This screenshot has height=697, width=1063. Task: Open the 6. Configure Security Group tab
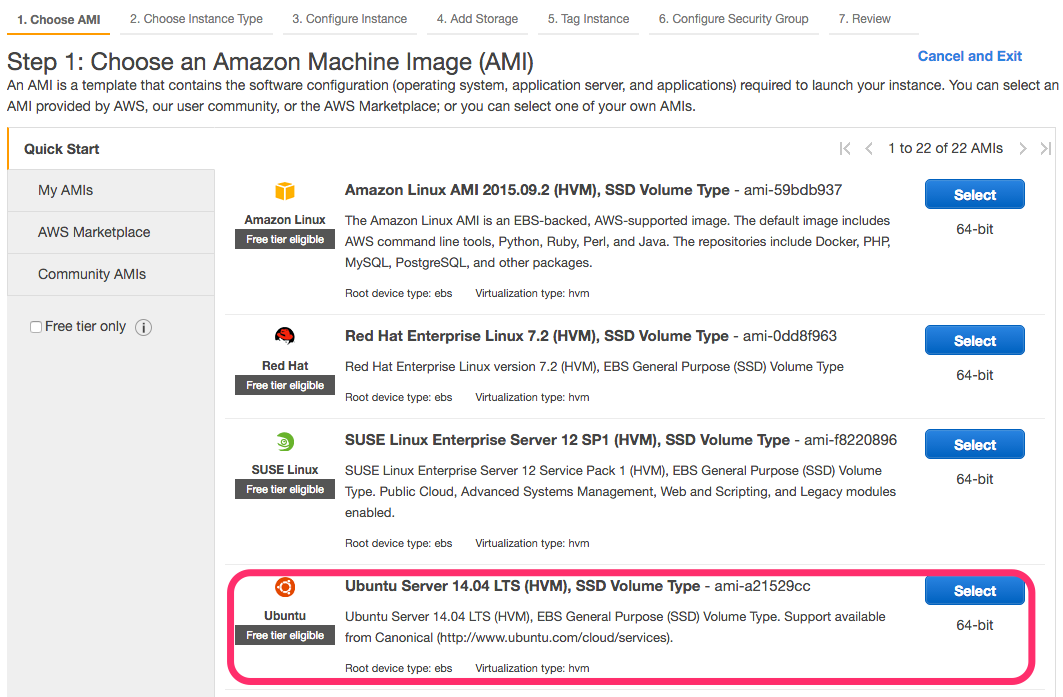pos(734,19)
